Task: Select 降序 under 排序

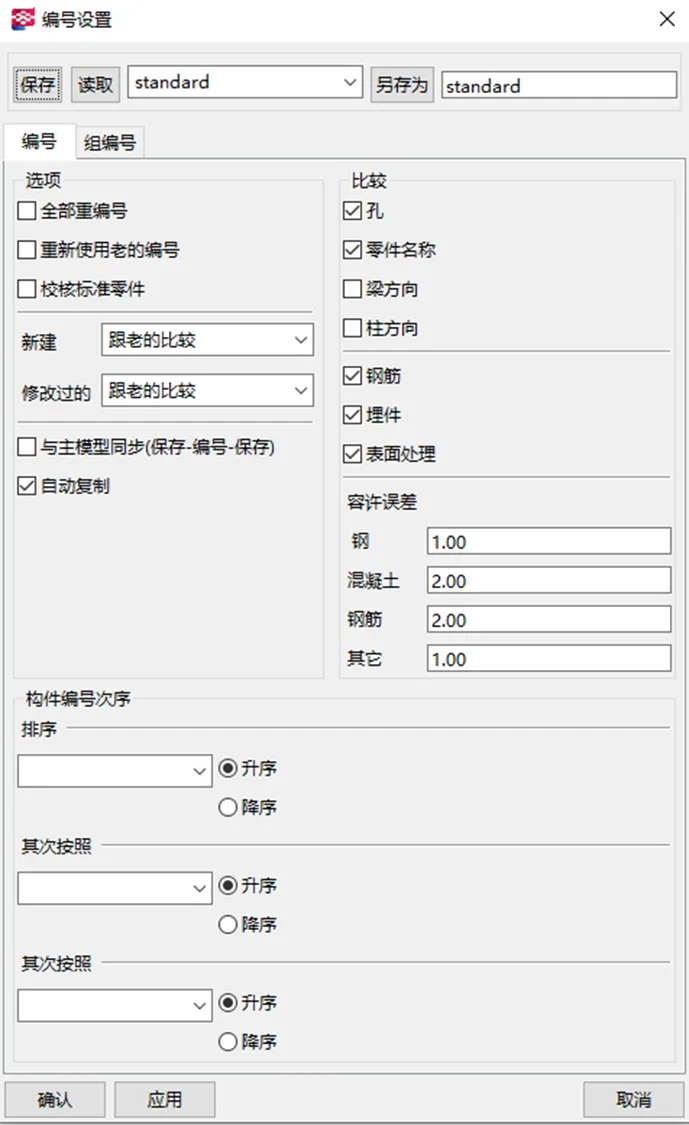Action: point(227,807)
